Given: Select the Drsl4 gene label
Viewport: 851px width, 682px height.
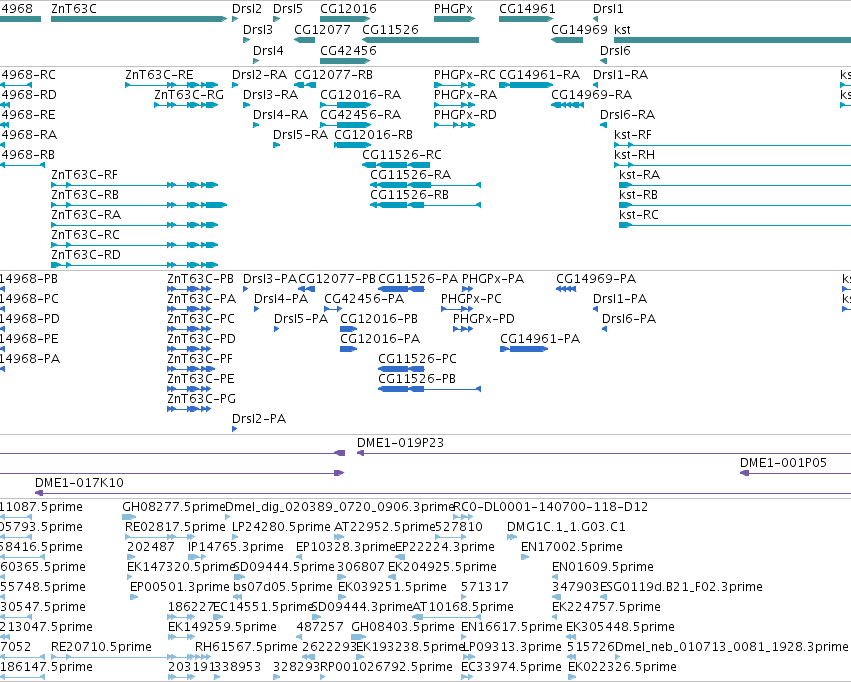Looking at the screenshot, I should pos(268,50).
